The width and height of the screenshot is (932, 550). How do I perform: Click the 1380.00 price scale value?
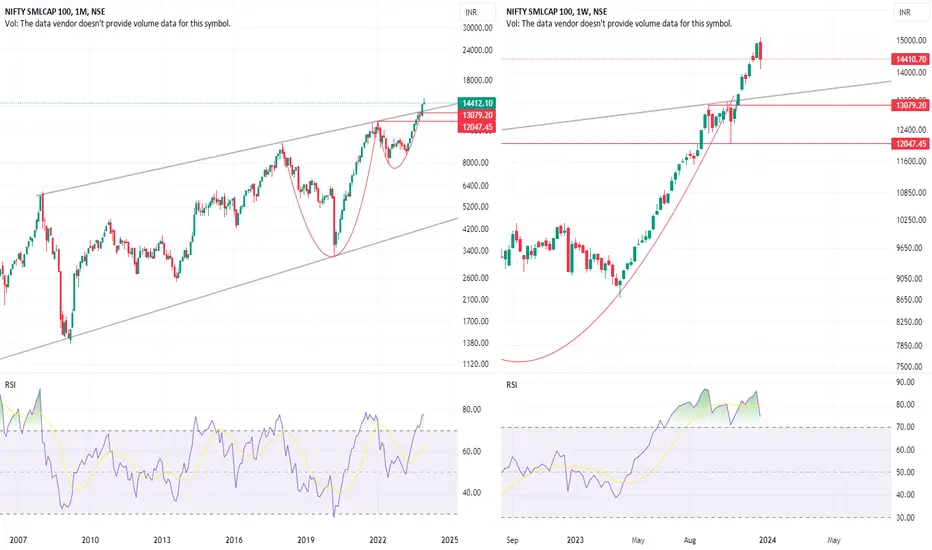pos(476,343)
